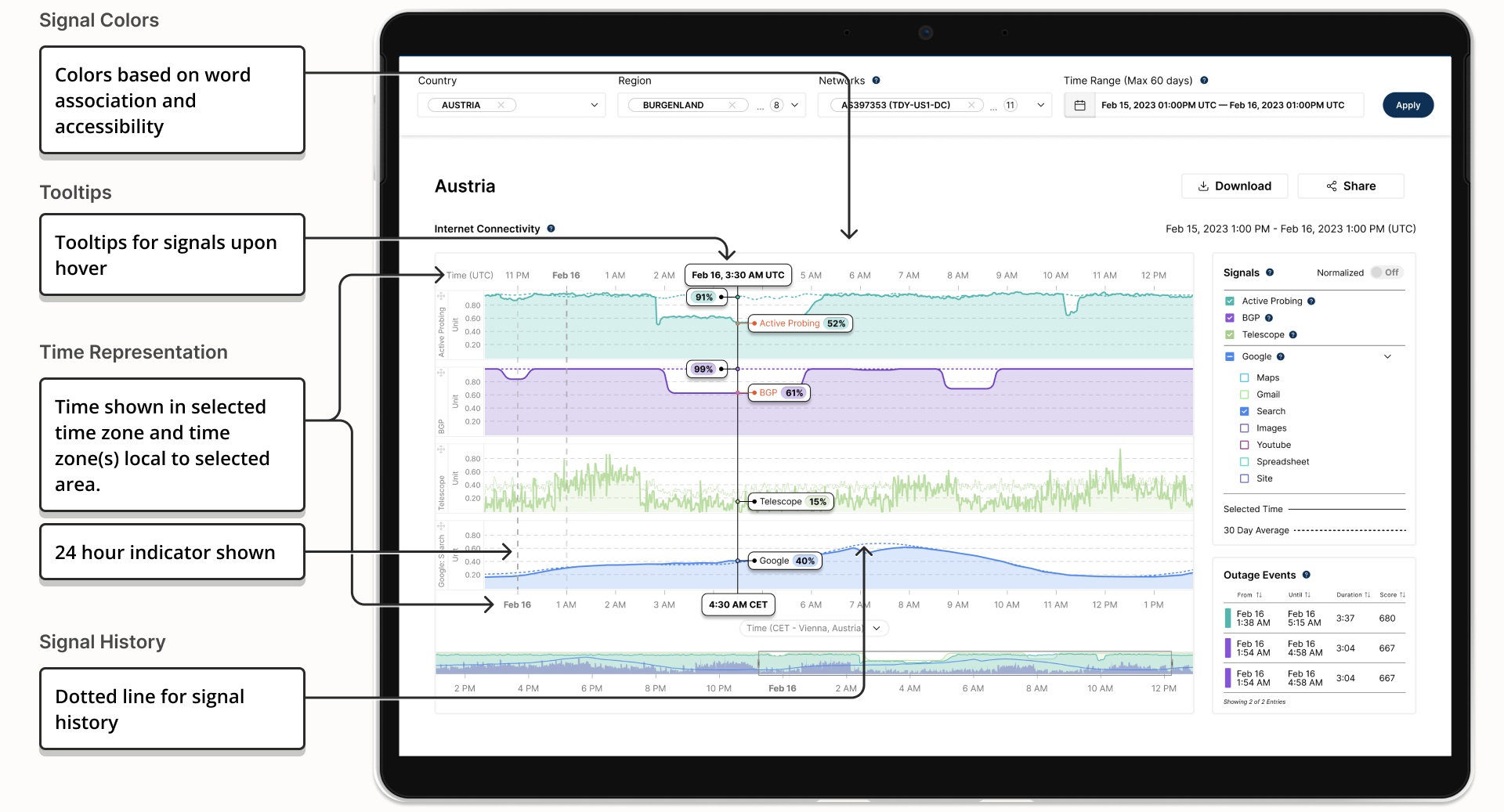Viewport: 1504px width, 812px height.
Task: Click the Time Range help info icon
Action: (1204, 80)
